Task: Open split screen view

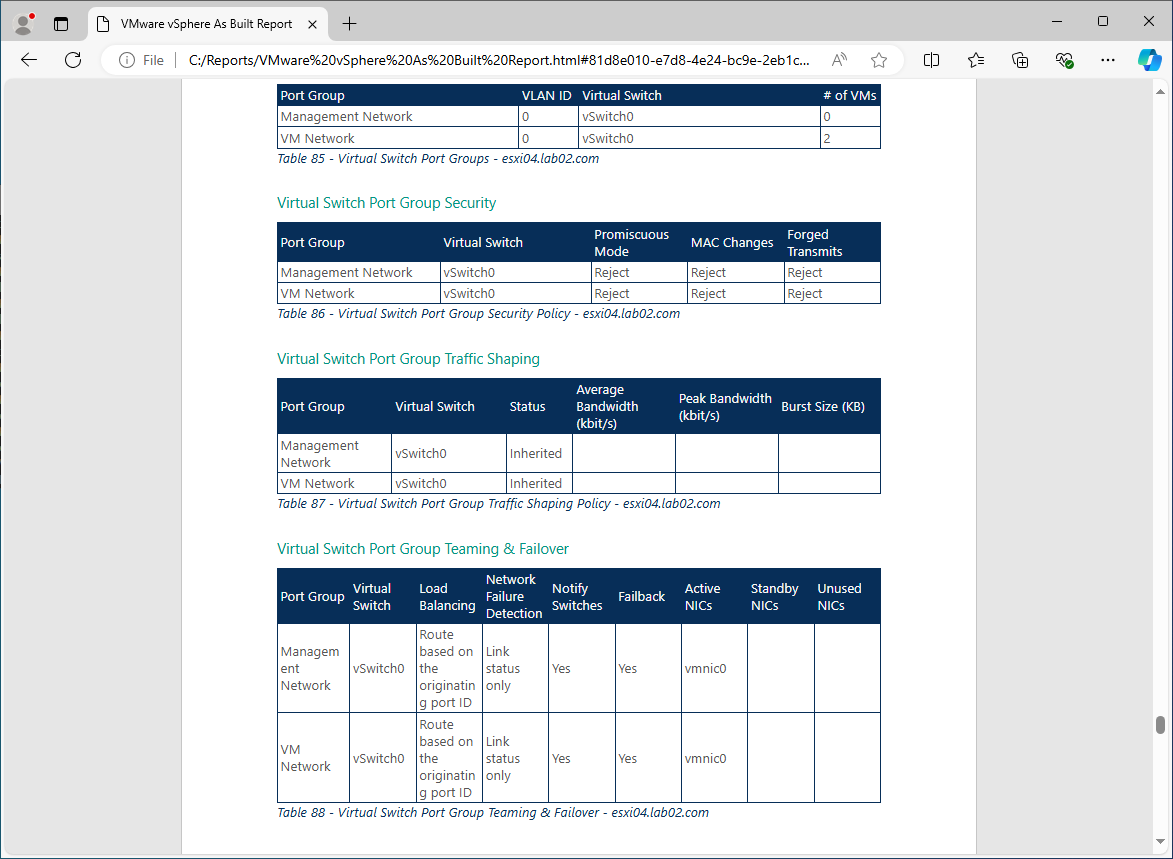Action: (931, 60)
